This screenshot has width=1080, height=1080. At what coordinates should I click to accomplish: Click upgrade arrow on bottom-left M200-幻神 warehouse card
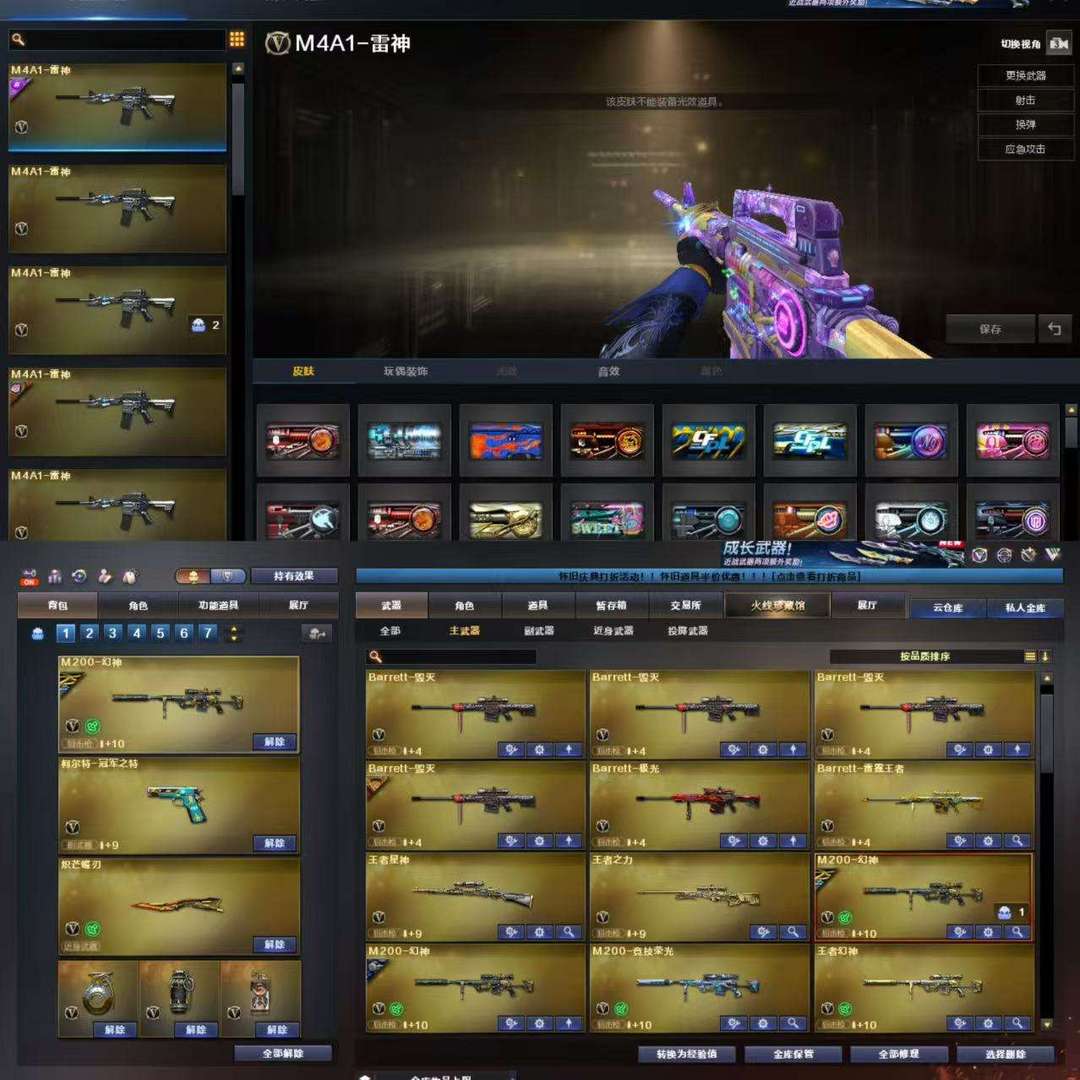point(569,1024)
